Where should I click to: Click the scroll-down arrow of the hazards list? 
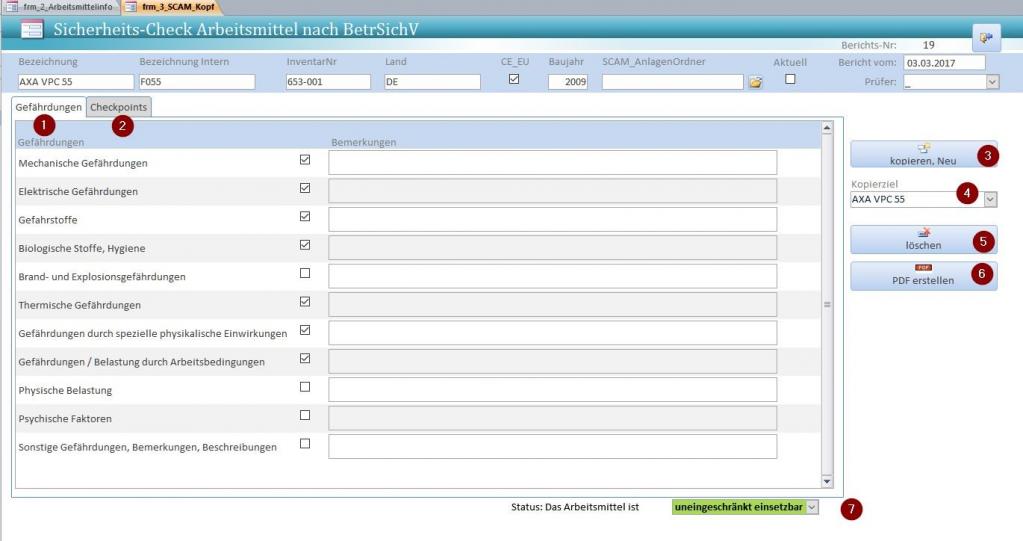coord(827,482)
